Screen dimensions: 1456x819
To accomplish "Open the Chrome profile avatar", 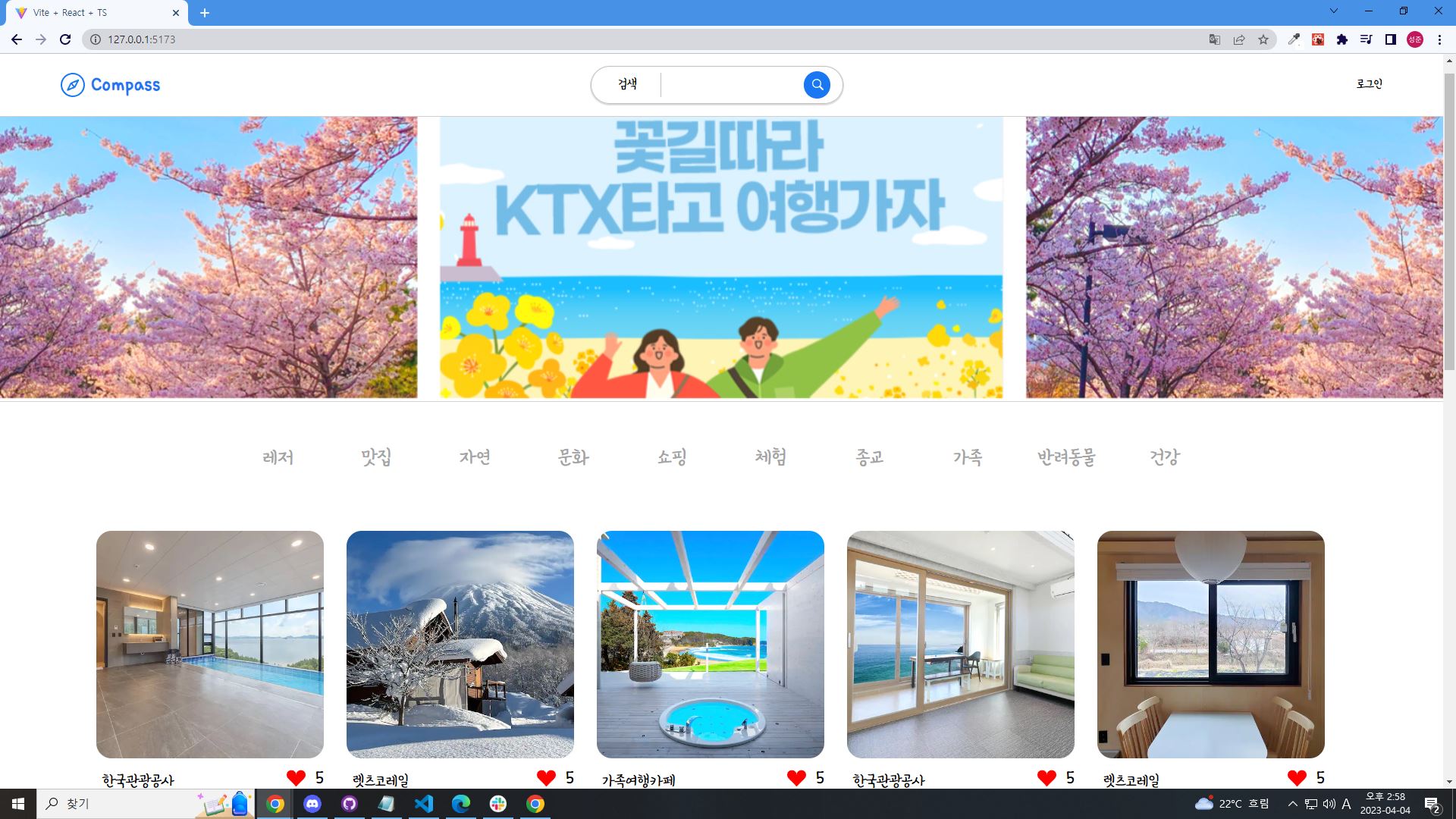I will 1415,39.
